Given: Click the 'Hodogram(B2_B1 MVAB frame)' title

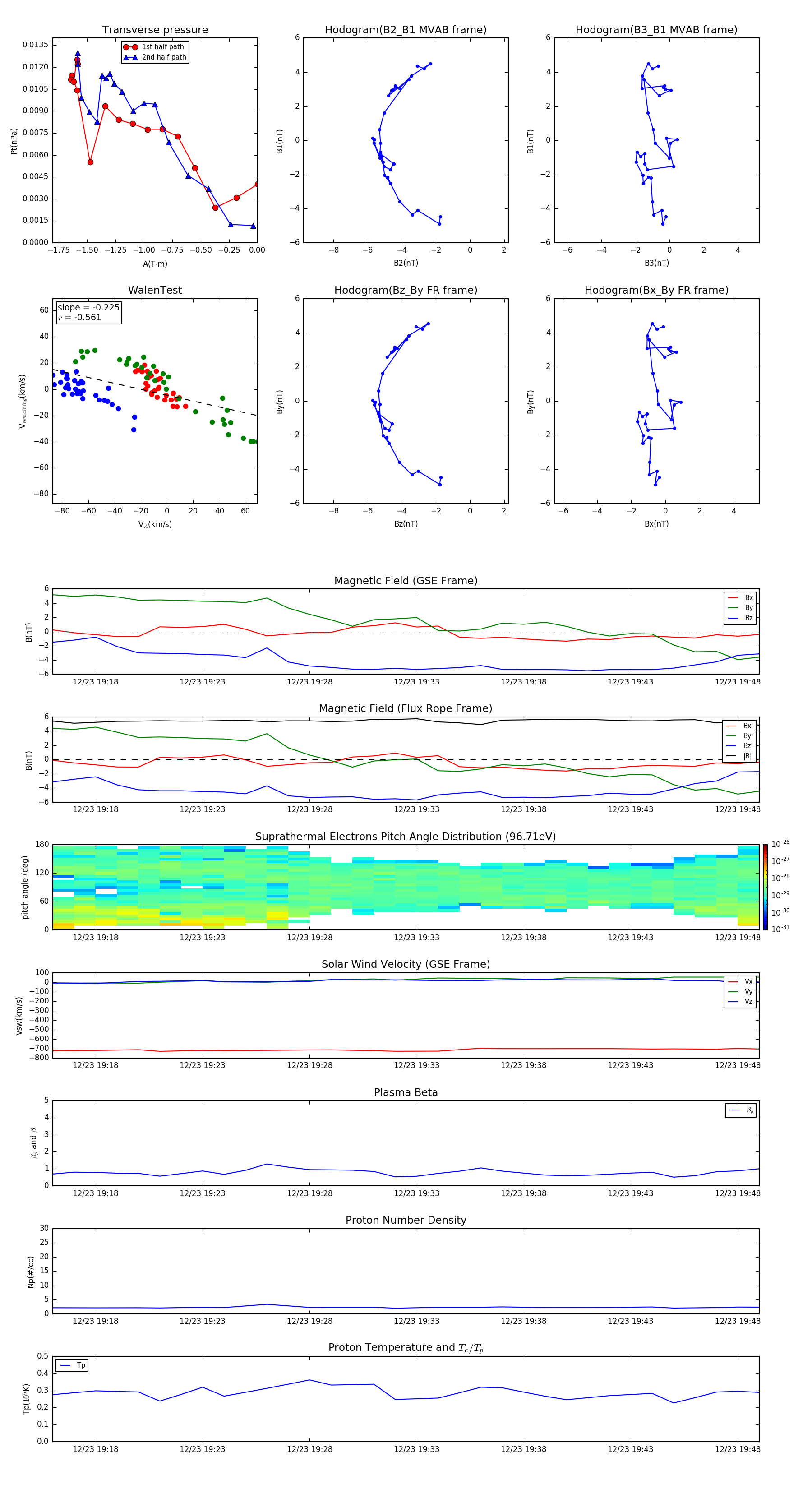Looking at the screenshot, I should coord(406,30).
